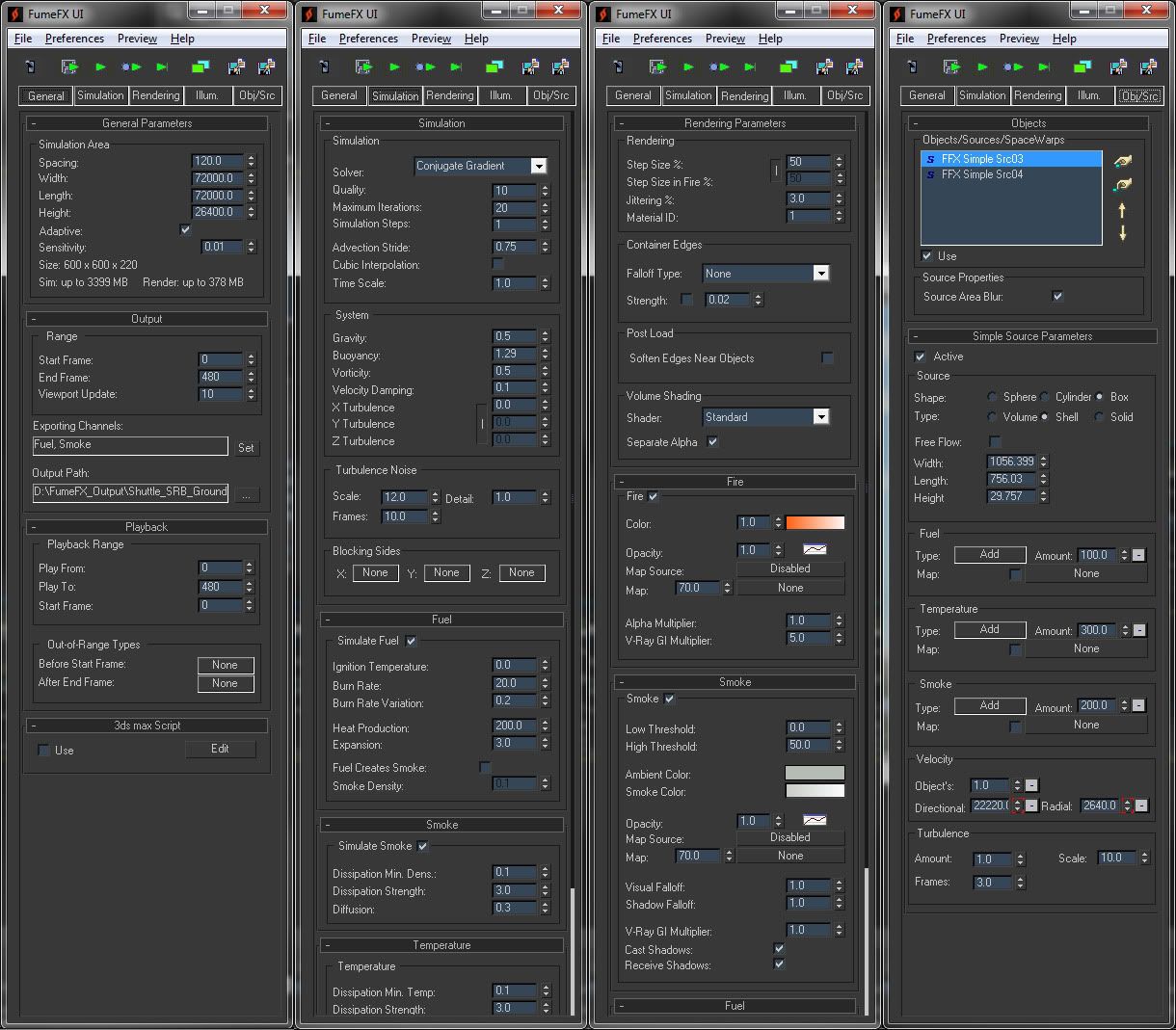This screenshot has width=1176, height=1030.
Task: Open the Smoke opacity curve graph icon
Action: click(815, 820)
